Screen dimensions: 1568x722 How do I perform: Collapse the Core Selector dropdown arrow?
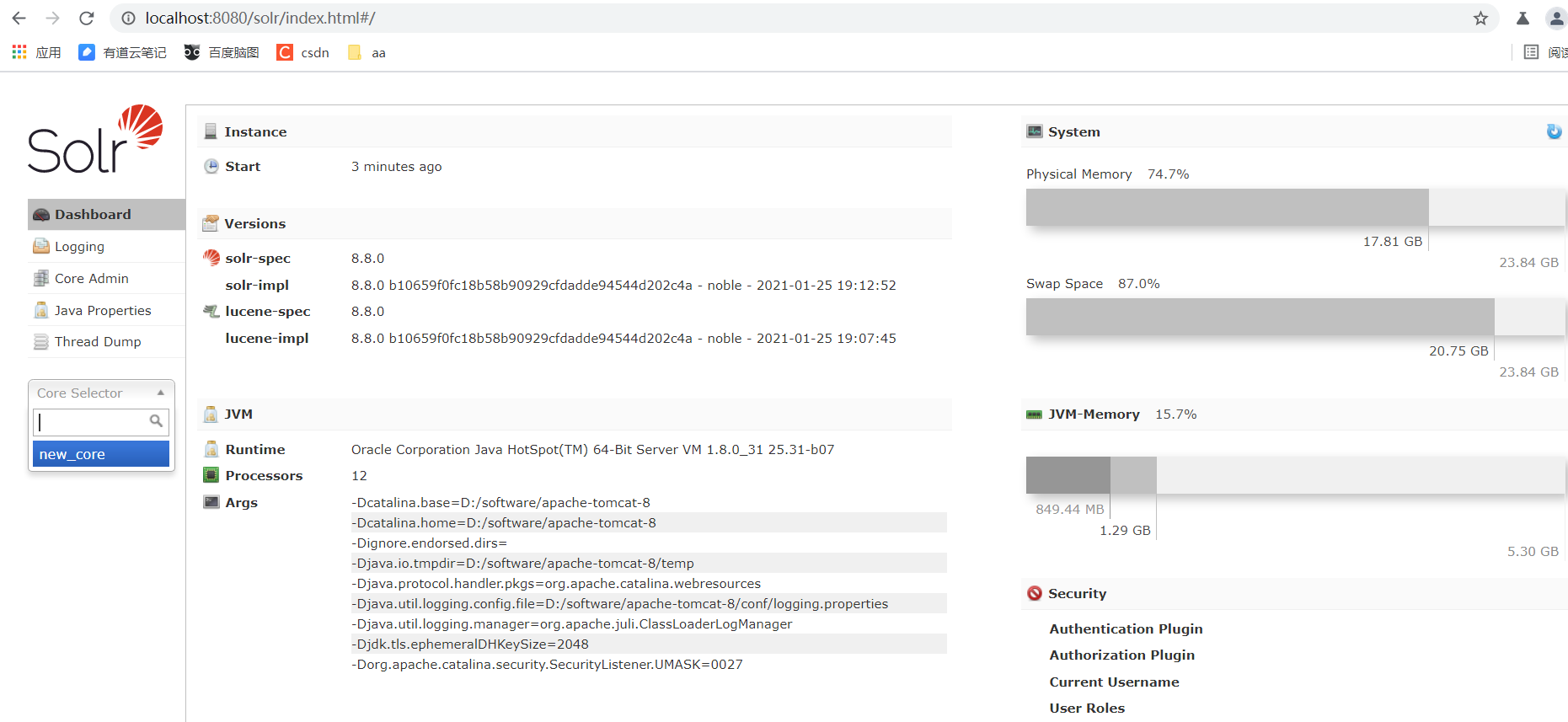coord(160,393)
